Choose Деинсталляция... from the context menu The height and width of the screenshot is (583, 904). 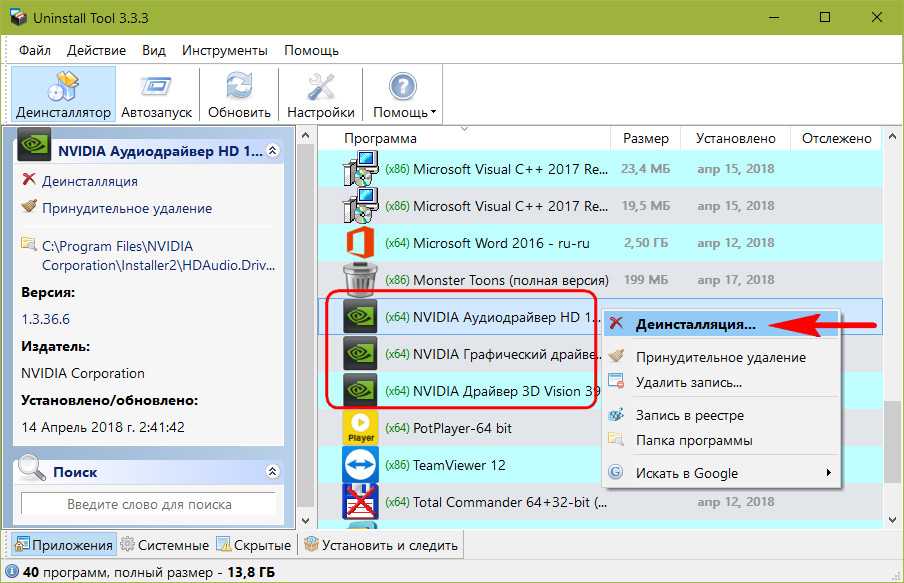[695, 325]
